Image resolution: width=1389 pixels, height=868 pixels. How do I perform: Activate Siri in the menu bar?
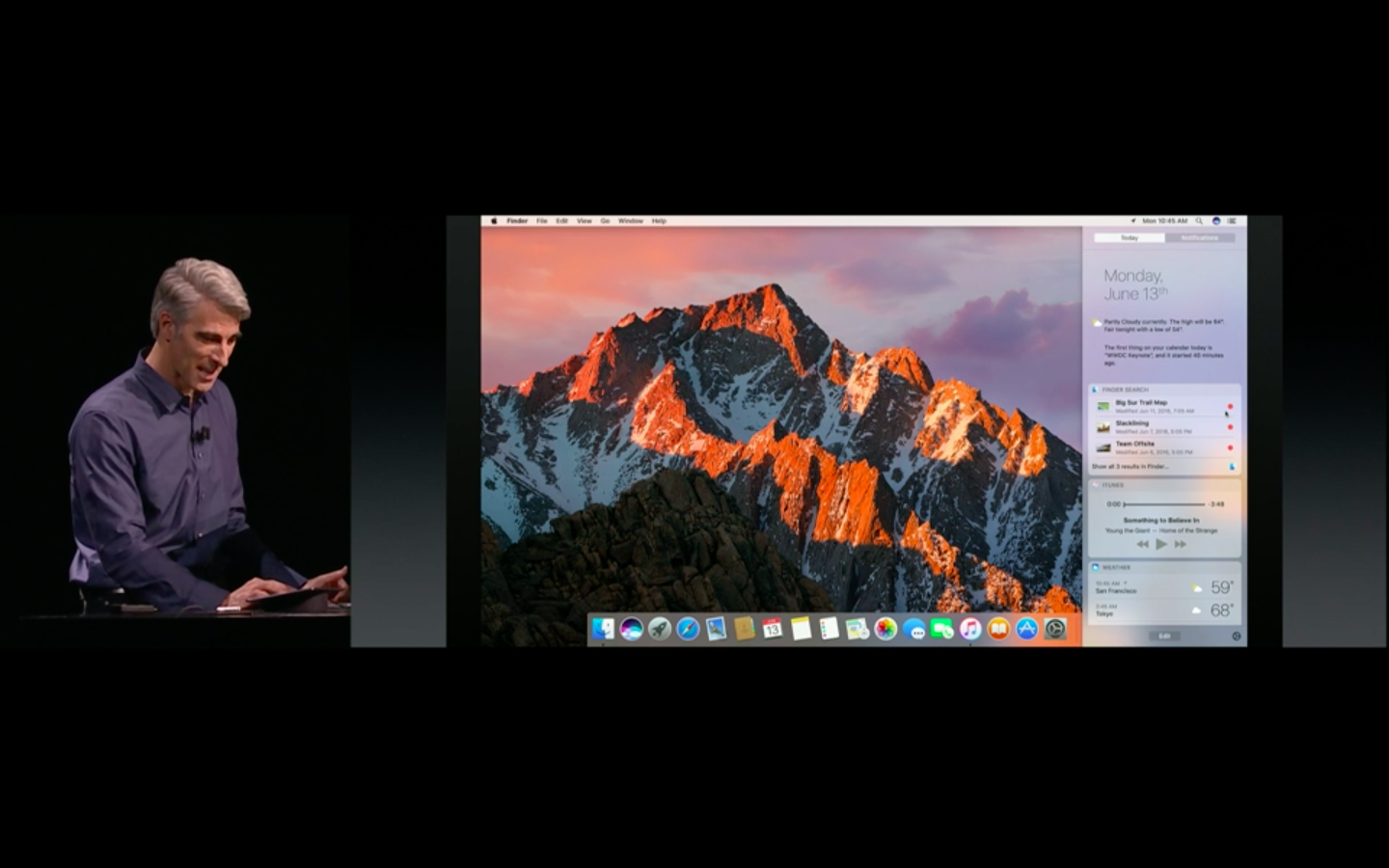click(1216, 221)
